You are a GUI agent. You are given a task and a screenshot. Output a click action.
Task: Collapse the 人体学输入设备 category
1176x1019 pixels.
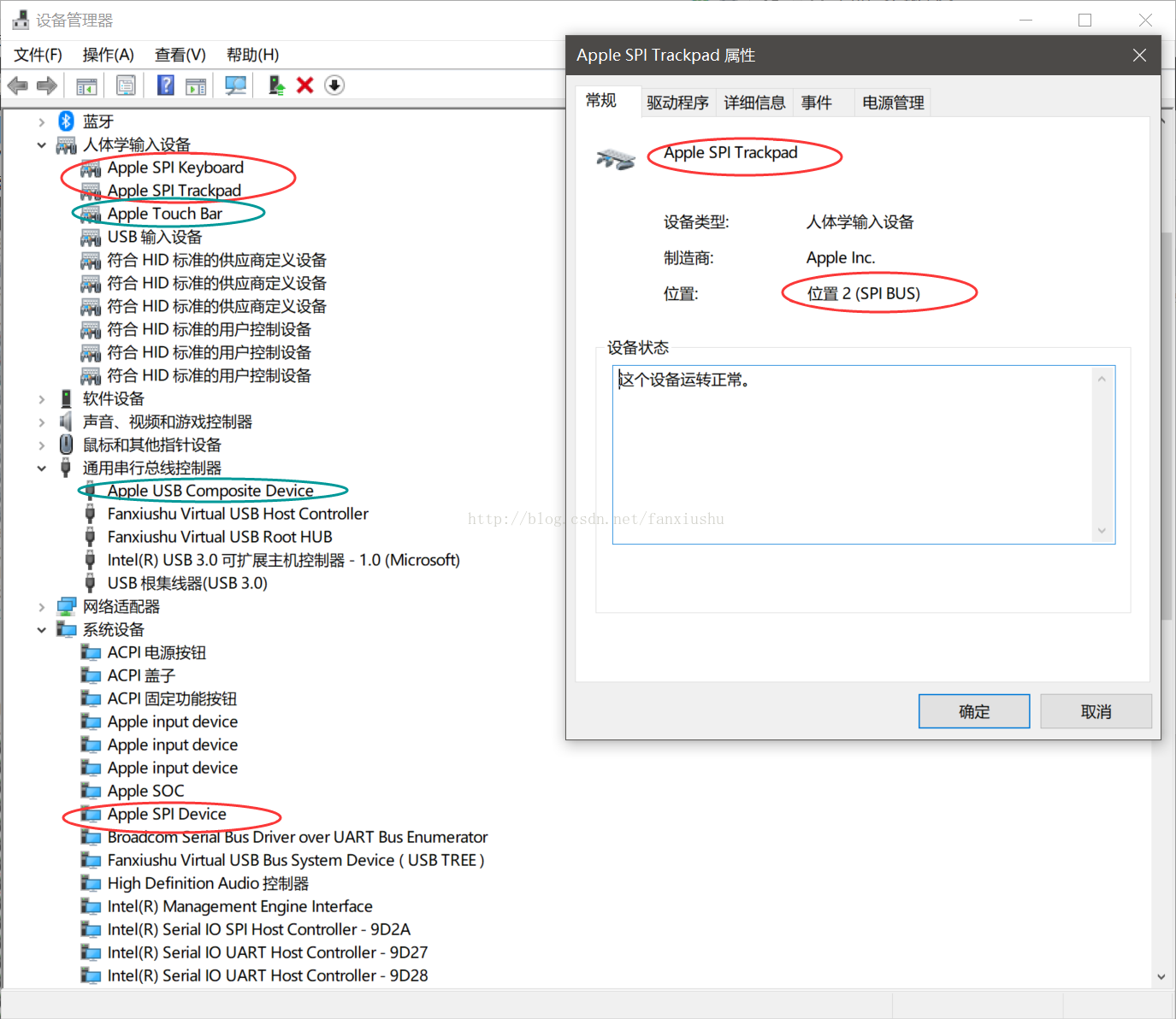(x=41, y=145)
